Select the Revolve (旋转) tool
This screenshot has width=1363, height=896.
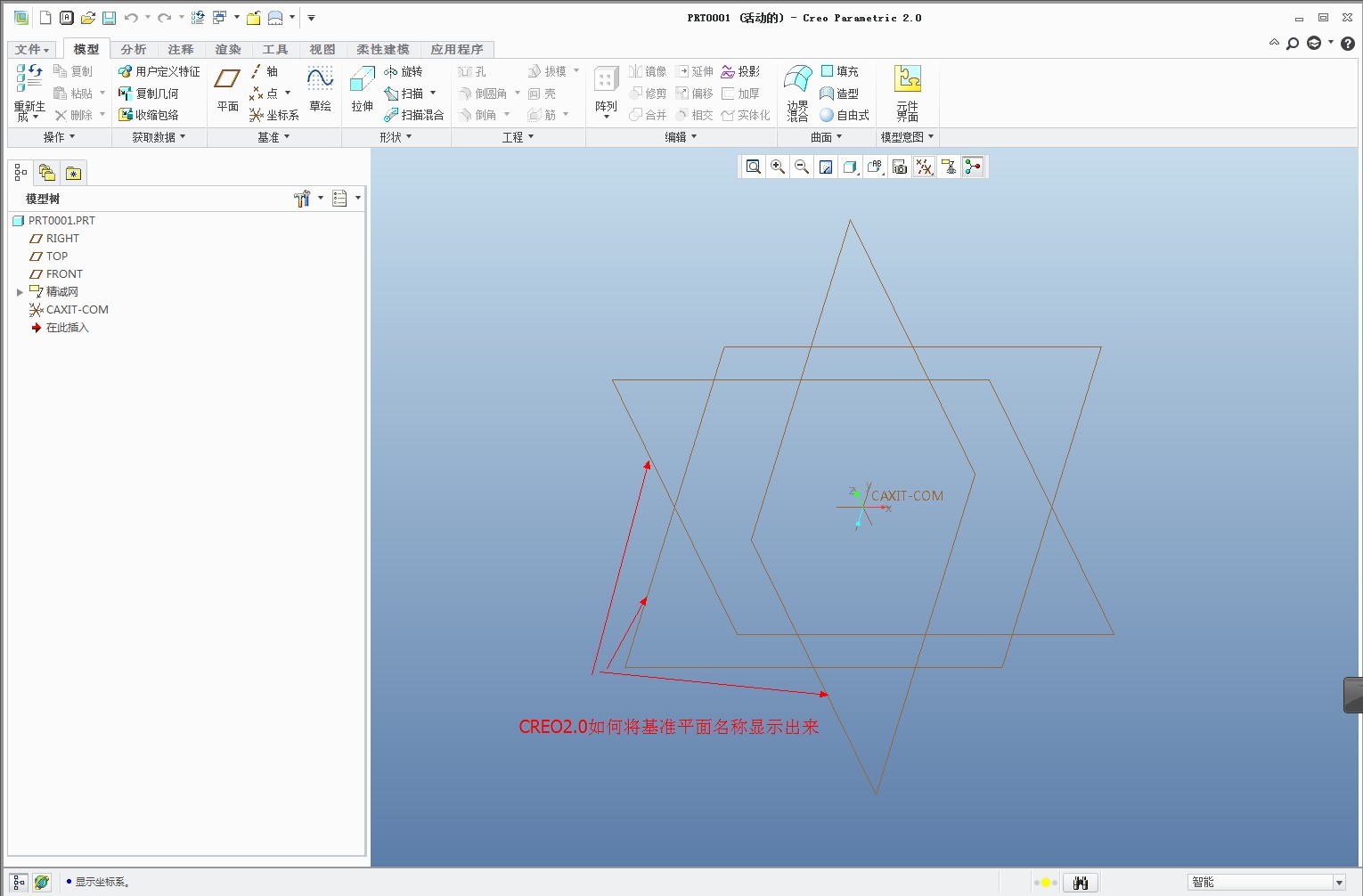tap(404, 71)
